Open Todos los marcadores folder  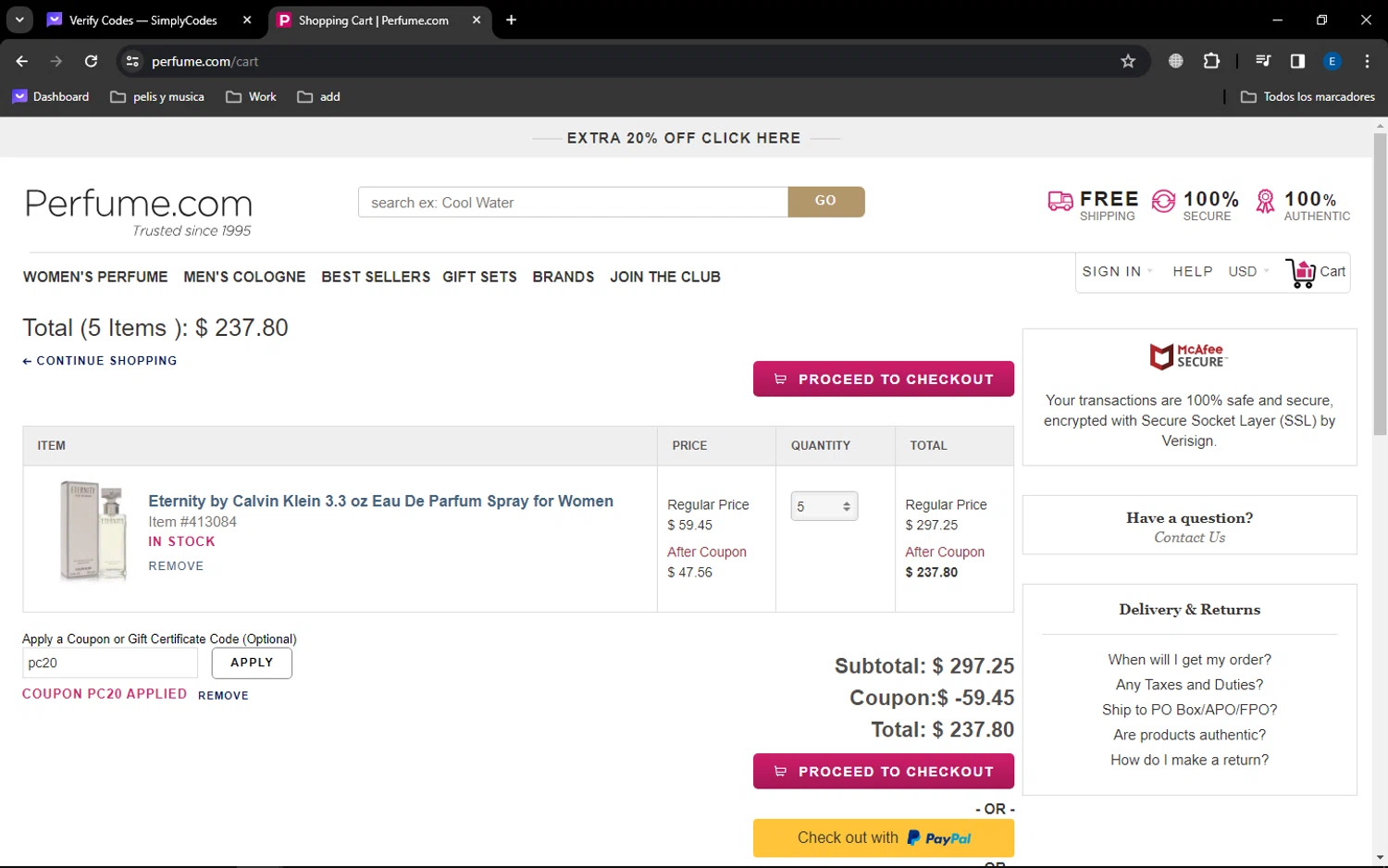click(1307, 96)
